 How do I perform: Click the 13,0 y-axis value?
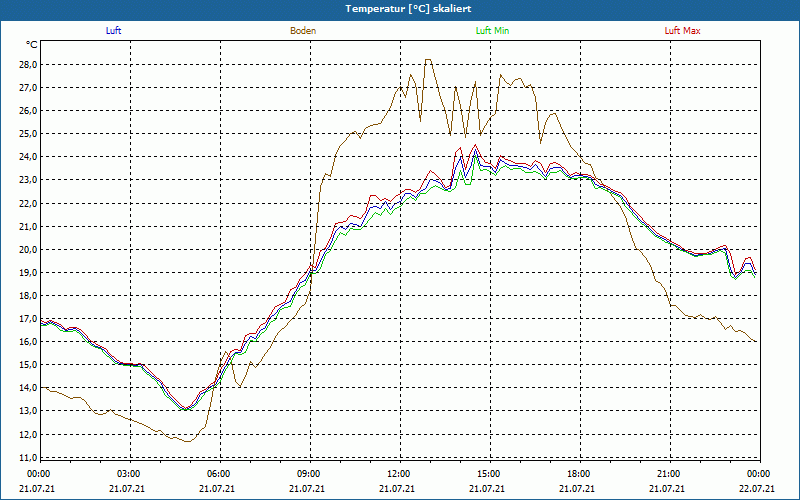point(28,411)
